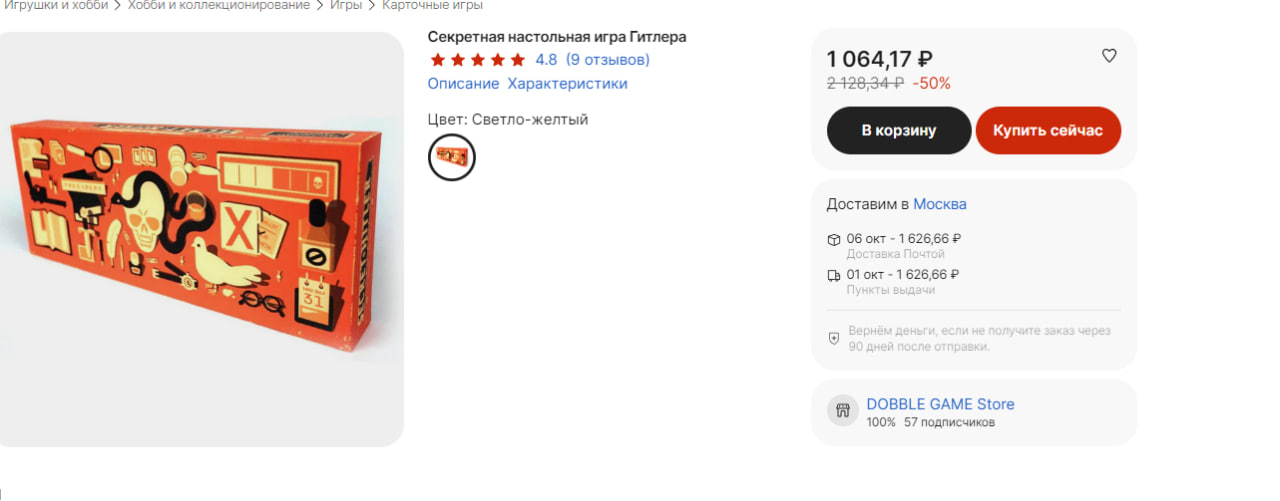Go to Игрушки и хобби breadcrumb
The image size is (1280, 501).
coord(56,5)
